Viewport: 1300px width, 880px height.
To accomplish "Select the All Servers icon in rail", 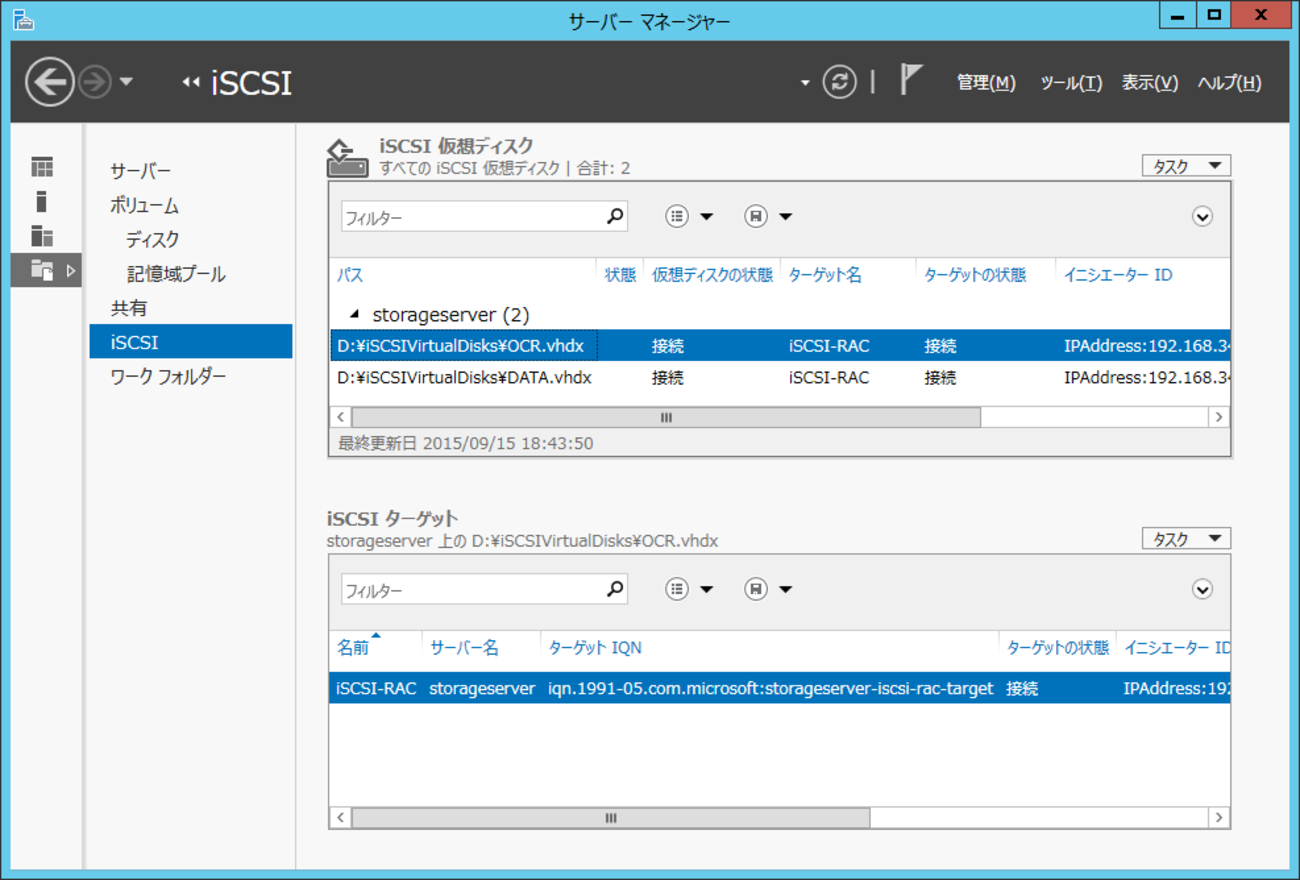I will 42,236.
